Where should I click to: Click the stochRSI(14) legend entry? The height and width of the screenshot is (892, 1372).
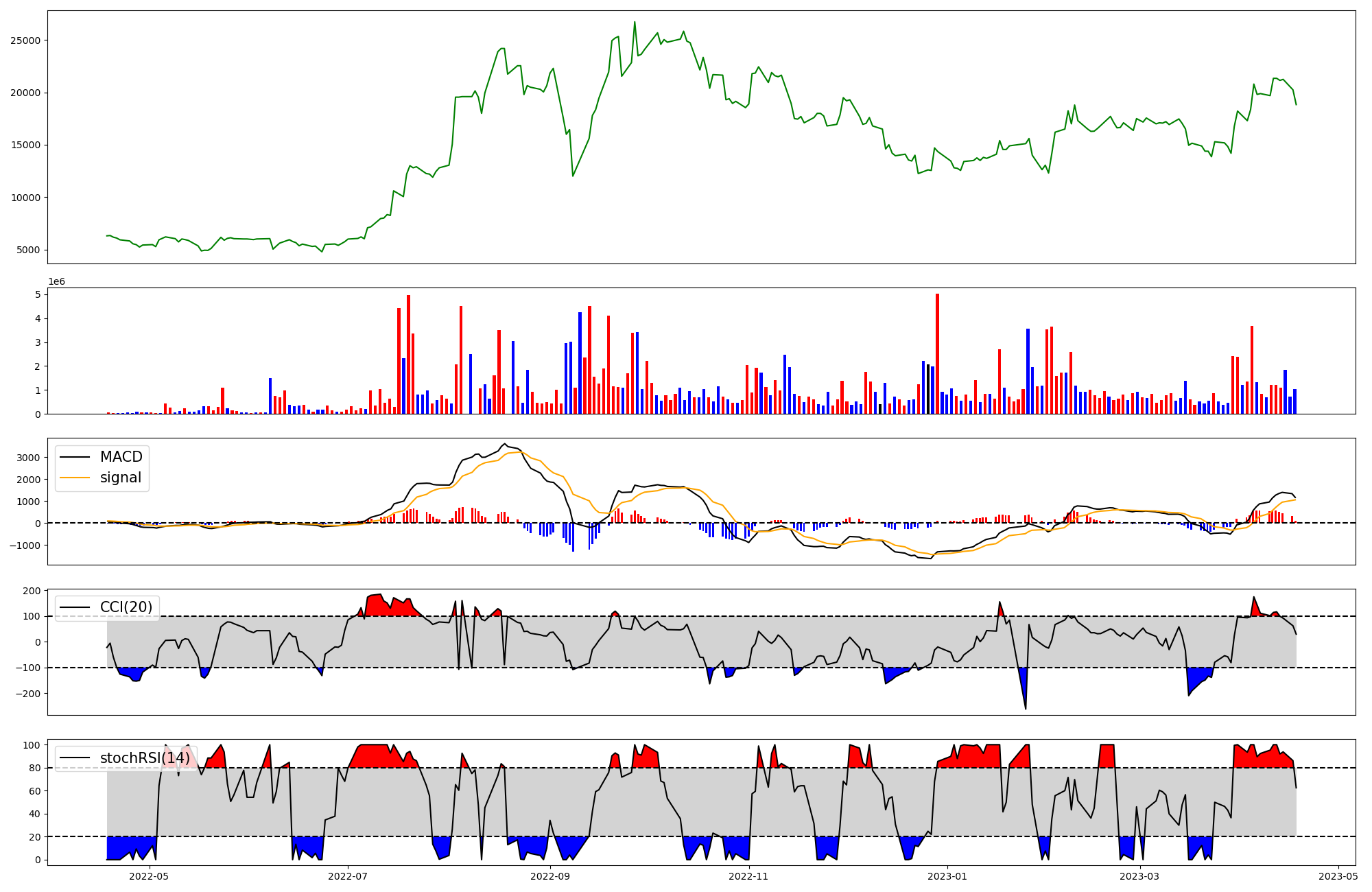[145, 758]
